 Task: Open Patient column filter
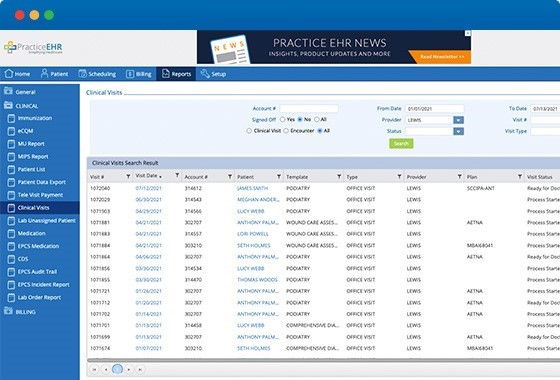pyautogui.click(x=279, y=176)
